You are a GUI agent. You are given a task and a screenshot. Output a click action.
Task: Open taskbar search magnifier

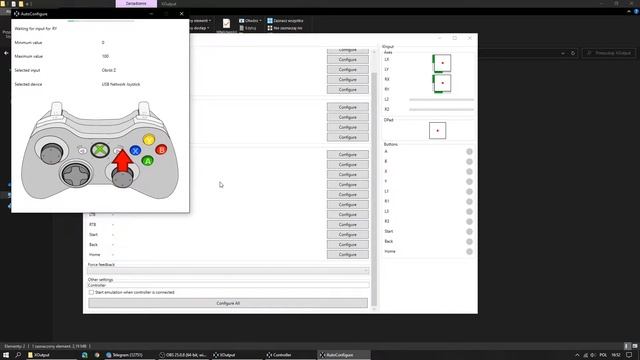coord(18,355)
